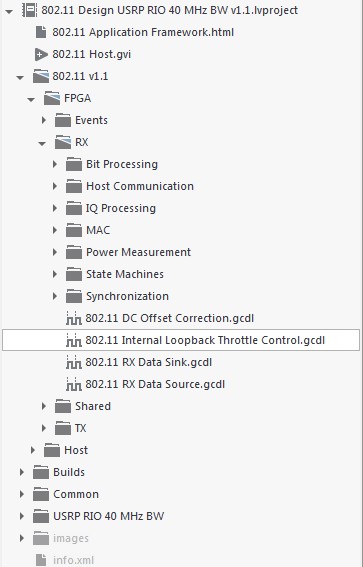The width and height of the screenshot is (363, 567).
Task: Select '802.11 Design USRP RIO 40 MHz BW v1.1.lvproject'
Action: click(x=170, y=10)
